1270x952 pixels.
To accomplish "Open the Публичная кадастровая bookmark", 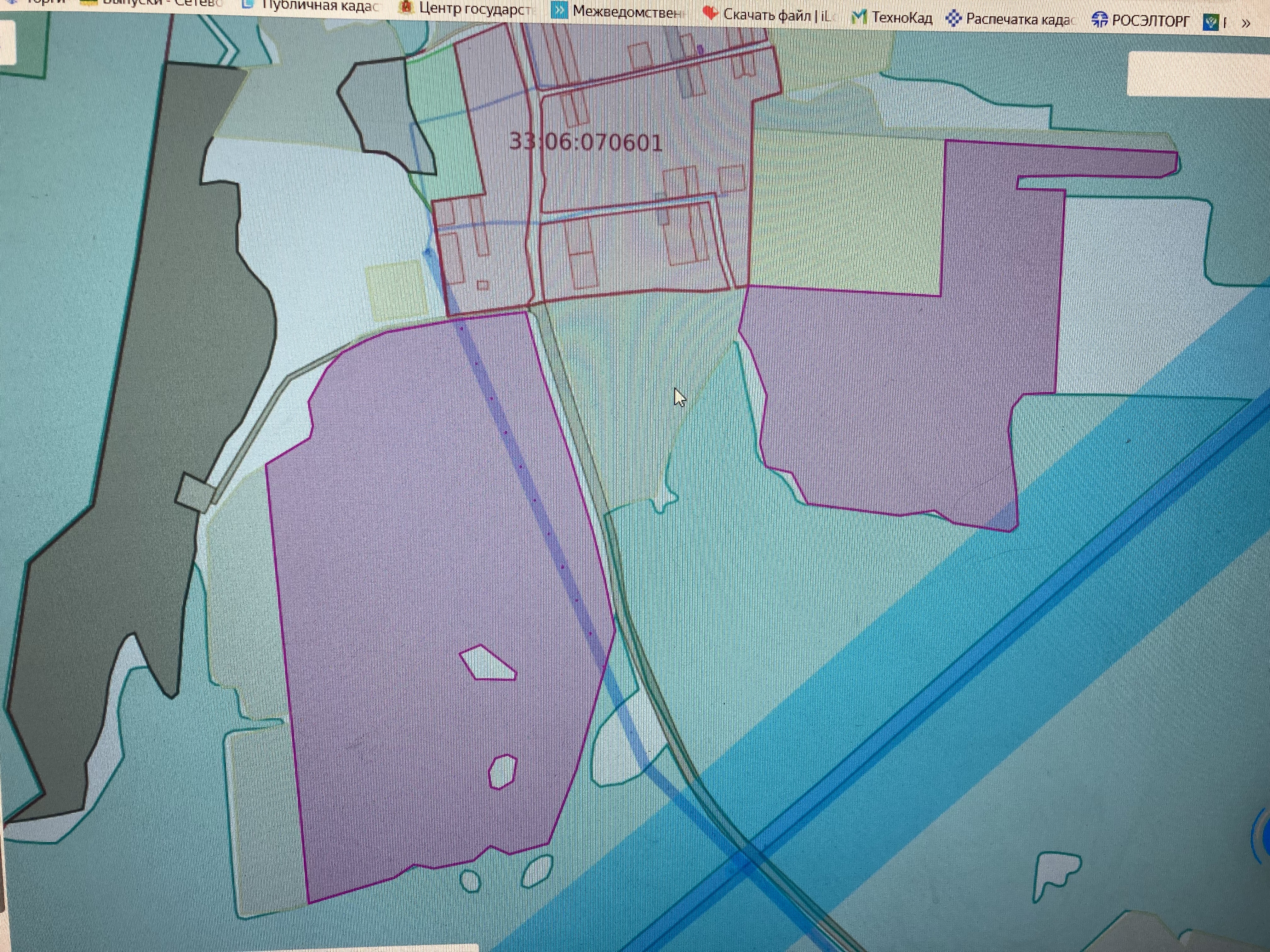I will click(311, 6).
